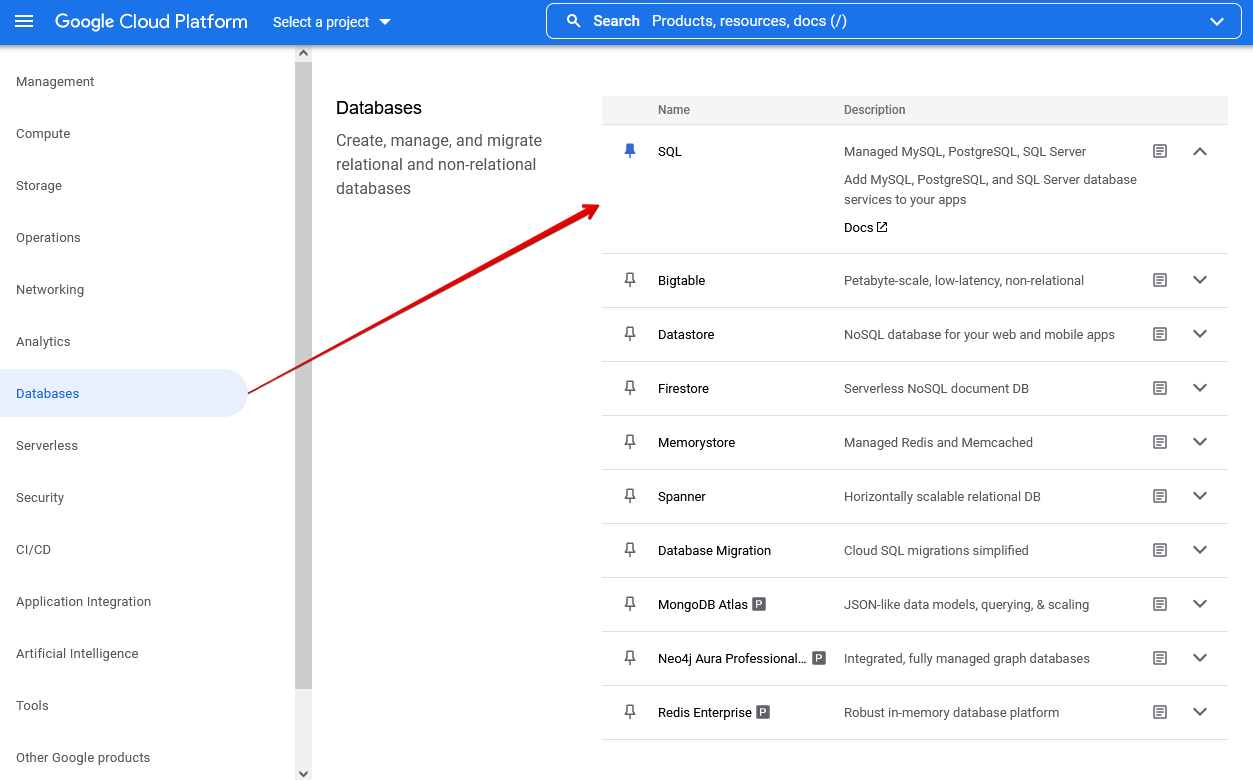Open the Firestore product link
The image size is (1253, 780).
683,389
